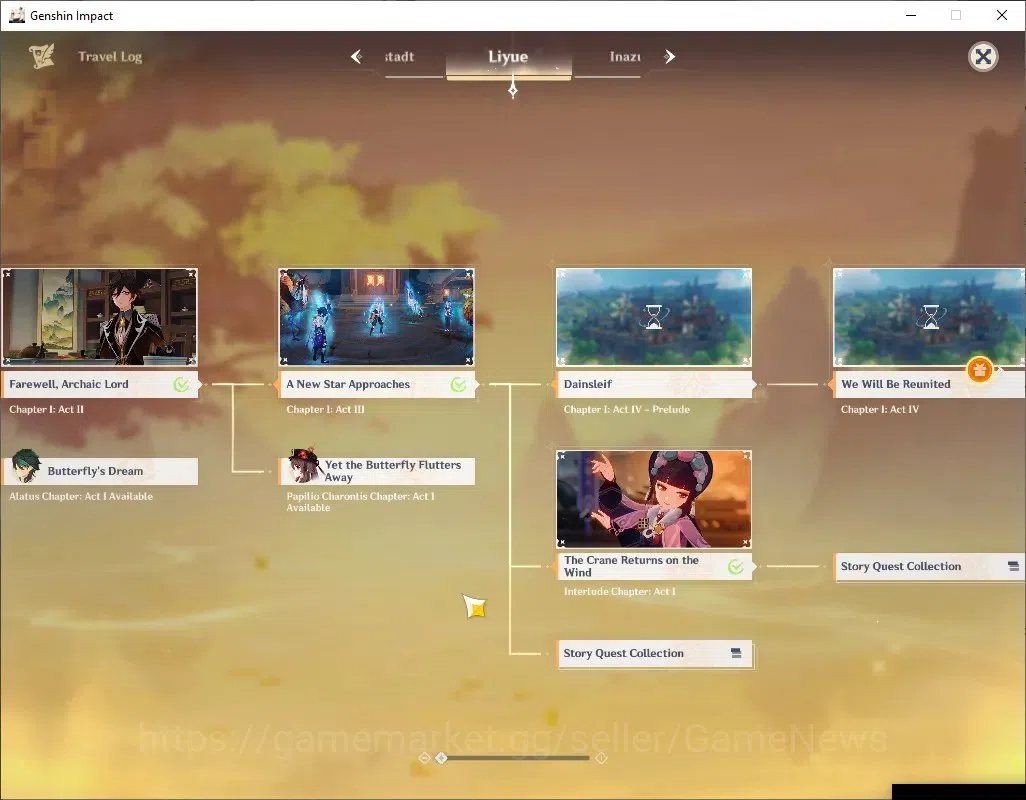Click hourglass icon on Dainsleif thumbnail
The width and height of the screenshot is (1026, 800).
[654, 317]
